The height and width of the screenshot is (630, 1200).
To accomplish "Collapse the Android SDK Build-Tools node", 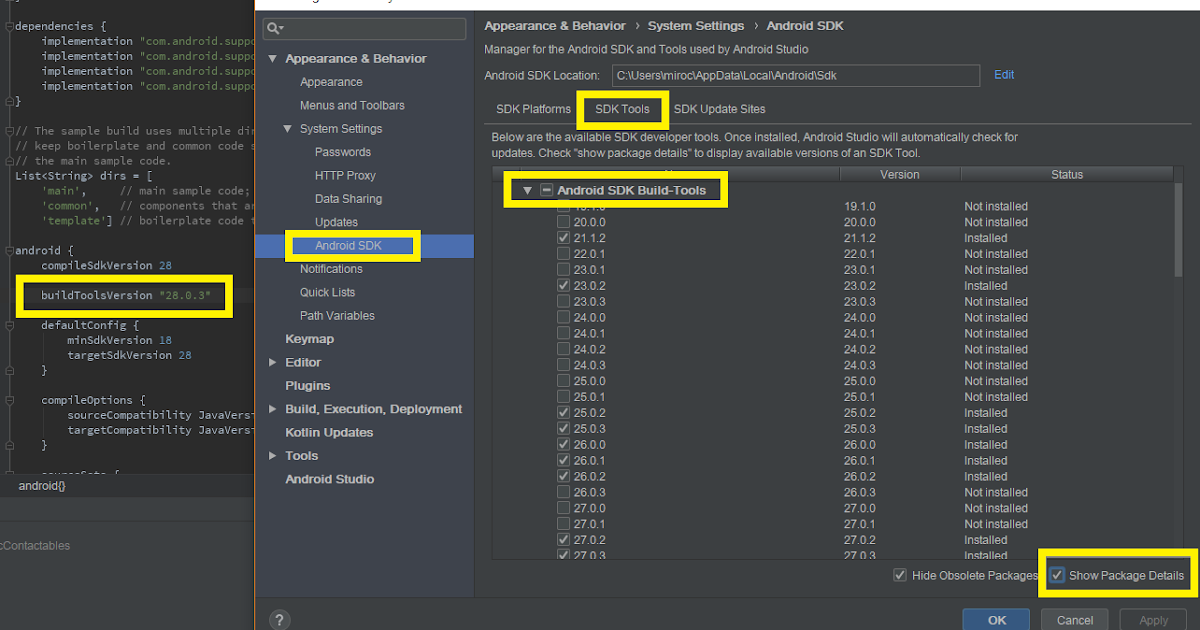I will [x=527, y=189].
